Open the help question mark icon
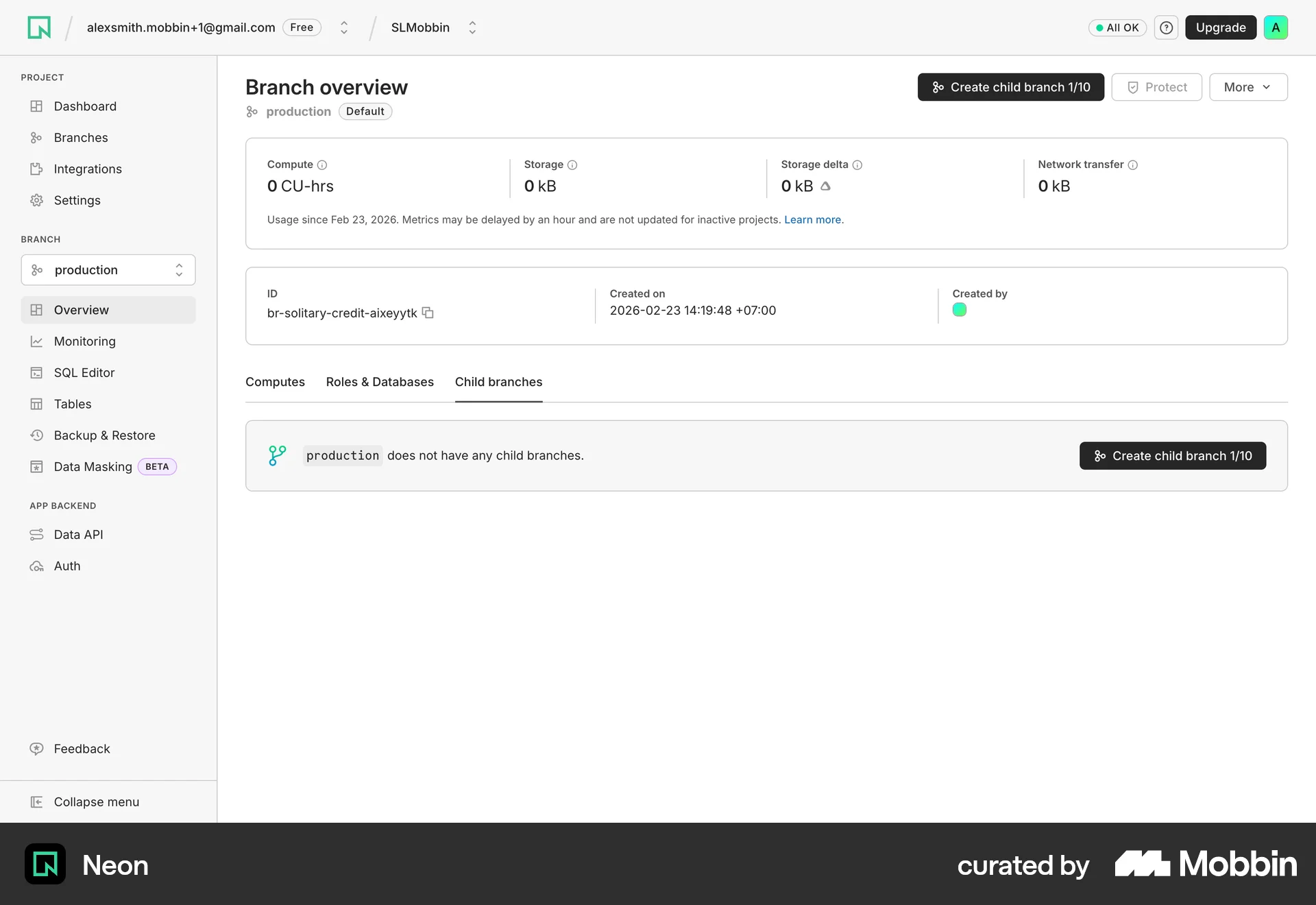1316x905 pixels. [1166, 27]
